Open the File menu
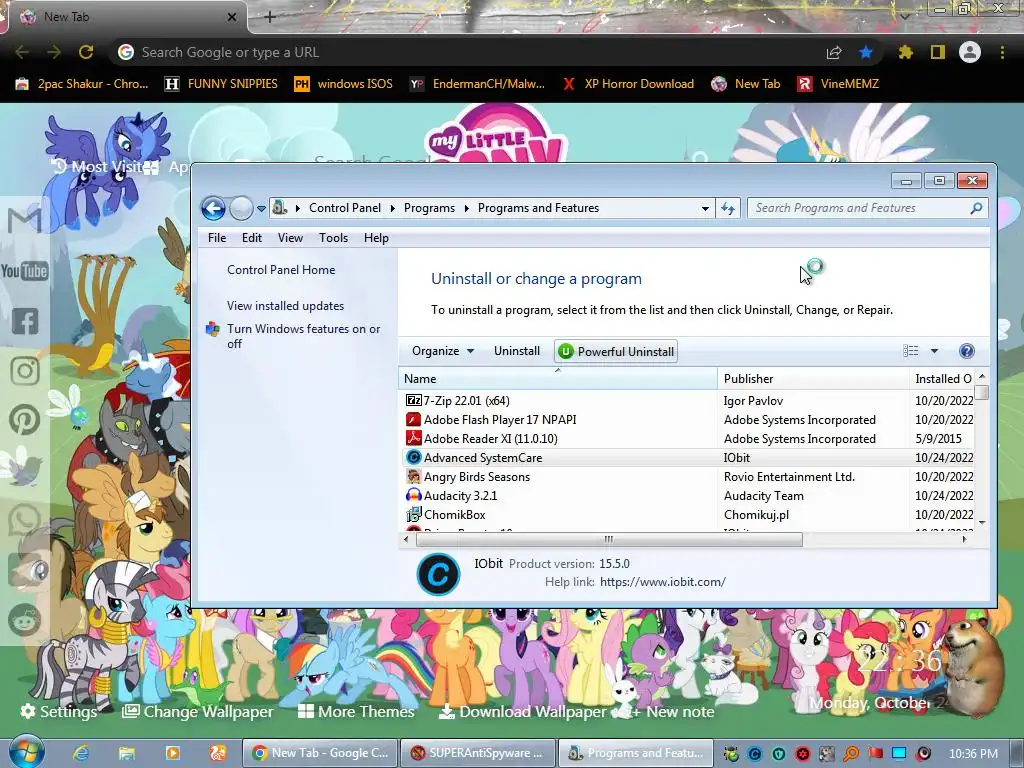 [217, 238]
